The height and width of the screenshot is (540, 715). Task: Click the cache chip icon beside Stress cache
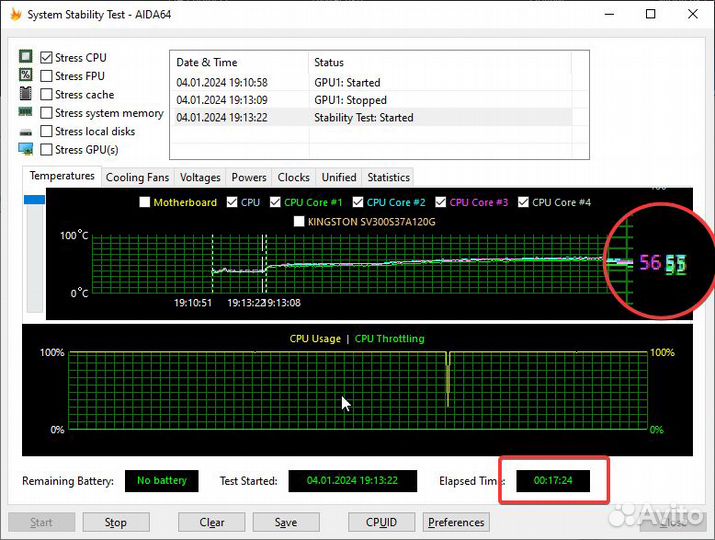(x=26, y=94)
